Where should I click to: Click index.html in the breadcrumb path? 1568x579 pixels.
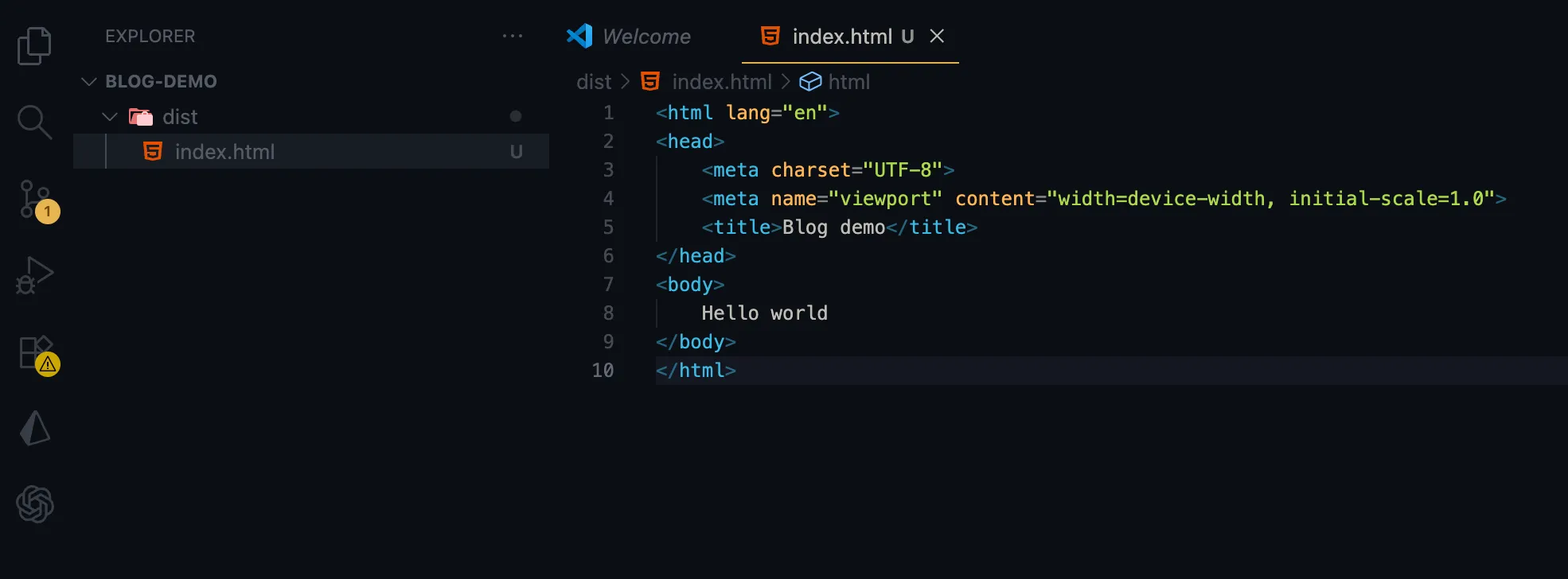point(722,81)
